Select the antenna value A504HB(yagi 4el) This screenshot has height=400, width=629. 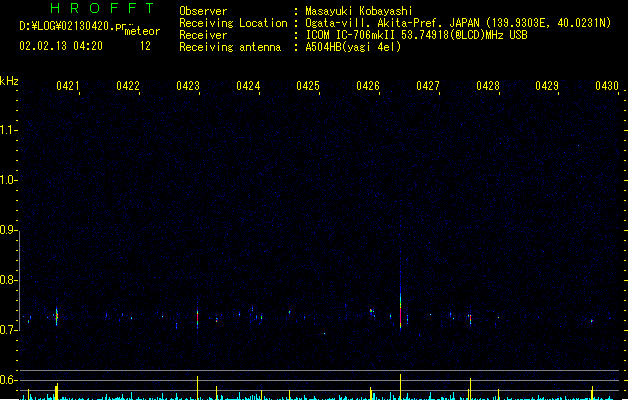pos(353,47)
